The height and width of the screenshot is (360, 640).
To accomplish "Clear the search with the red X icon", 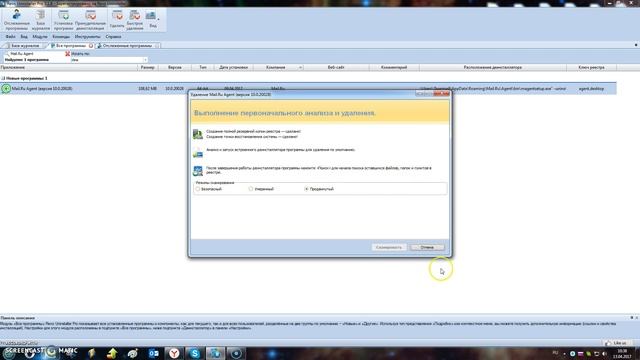I will [x=68, y=53].
